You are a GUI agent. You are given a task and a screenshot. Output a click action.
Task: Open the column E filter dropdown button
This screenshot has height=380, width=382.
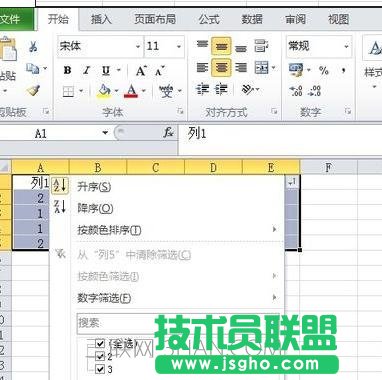292,182
